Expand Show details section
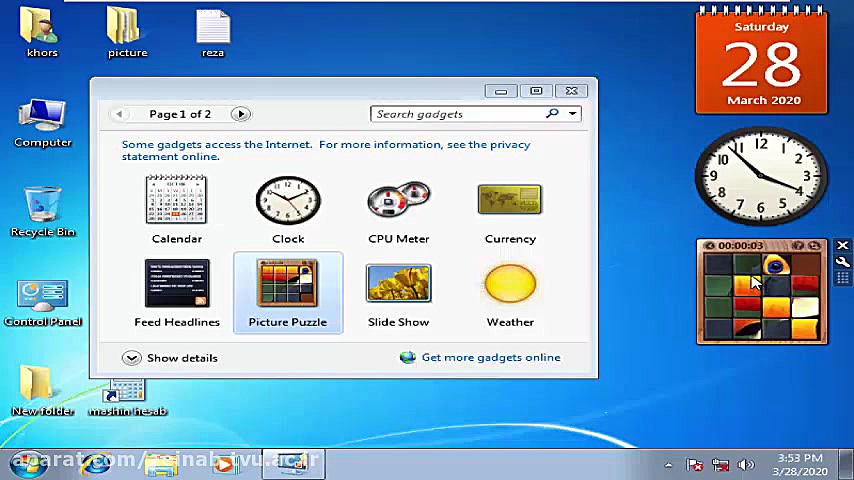Image resolution: width=854 pixels, height=480 pixels. [170, 358]
